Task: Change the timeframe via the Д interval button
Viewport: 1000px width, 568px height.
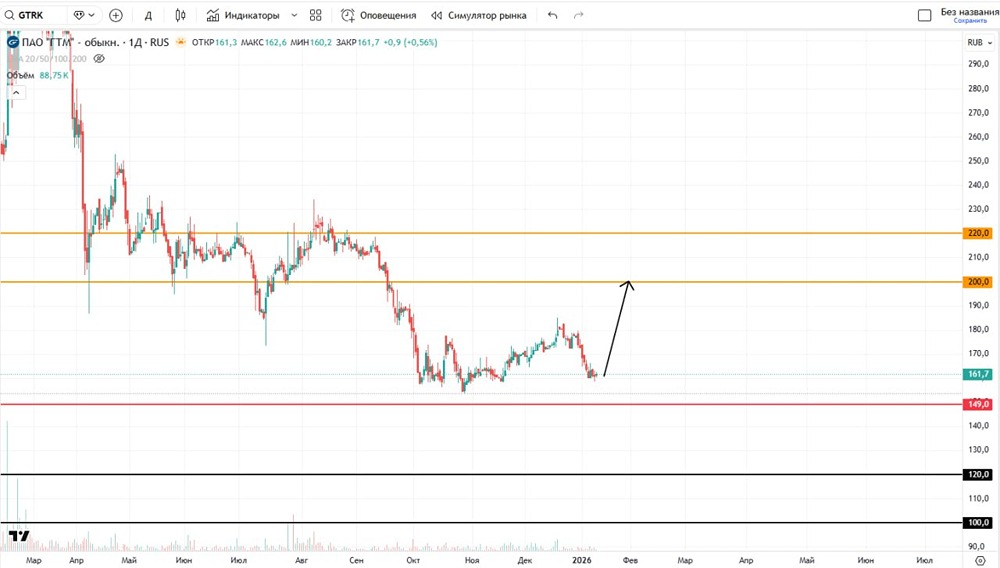Action: [148, 15]
